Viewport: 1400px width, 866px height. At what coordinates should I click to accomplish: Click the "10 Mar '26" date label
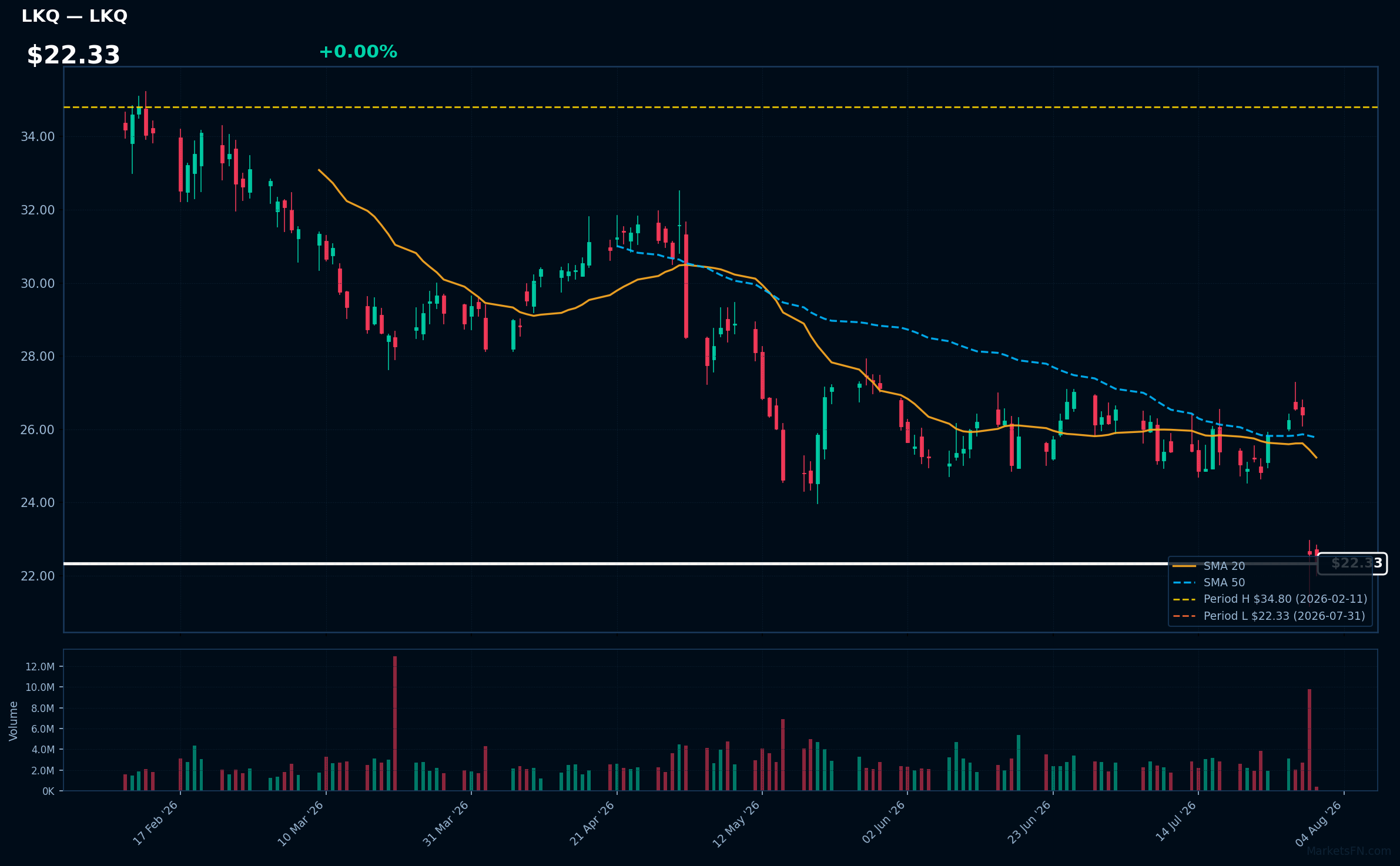click(300, 823)
